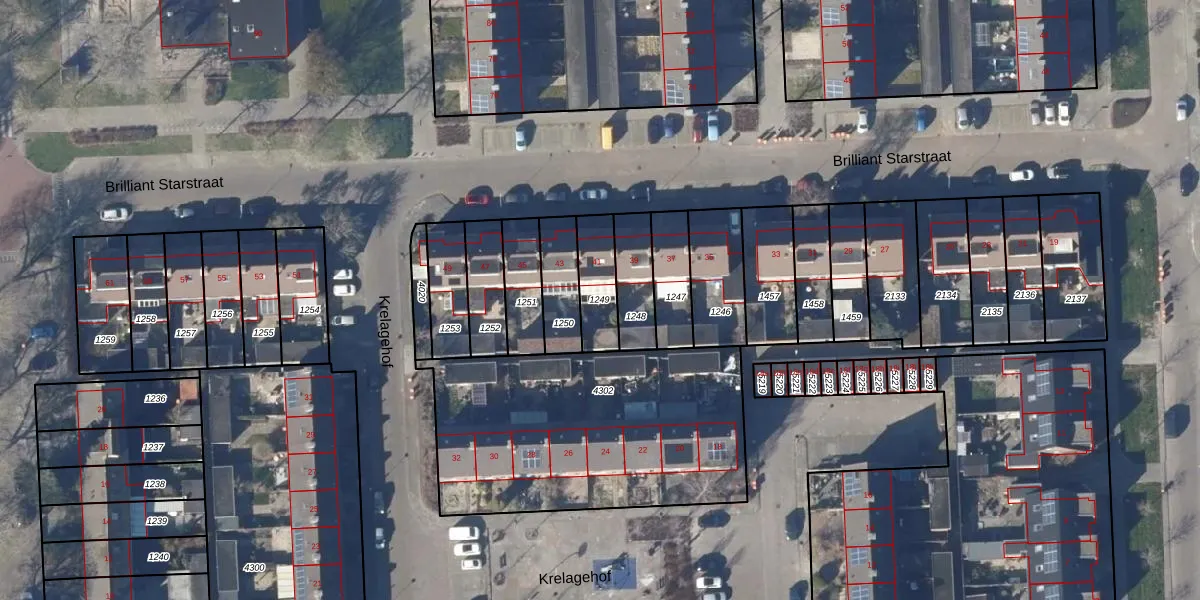Select the building with house number 33

pyautogui.click(x=775, y=254)
